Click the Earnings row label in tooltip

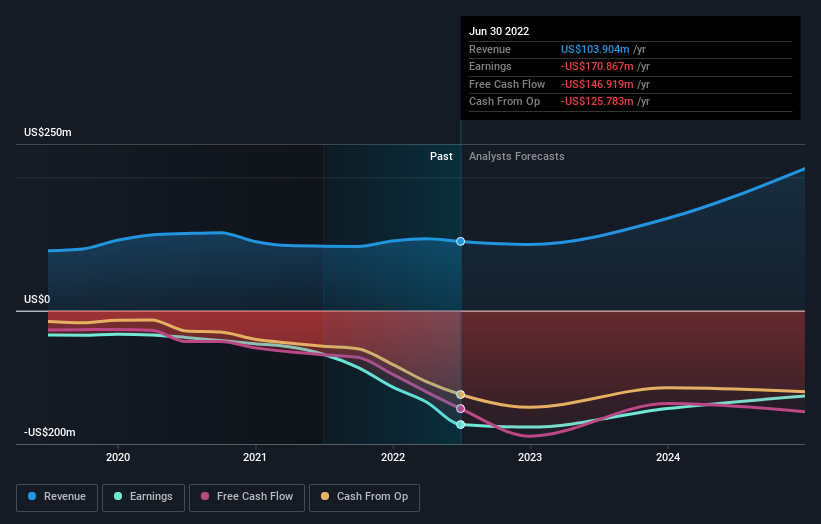(490, 66)
